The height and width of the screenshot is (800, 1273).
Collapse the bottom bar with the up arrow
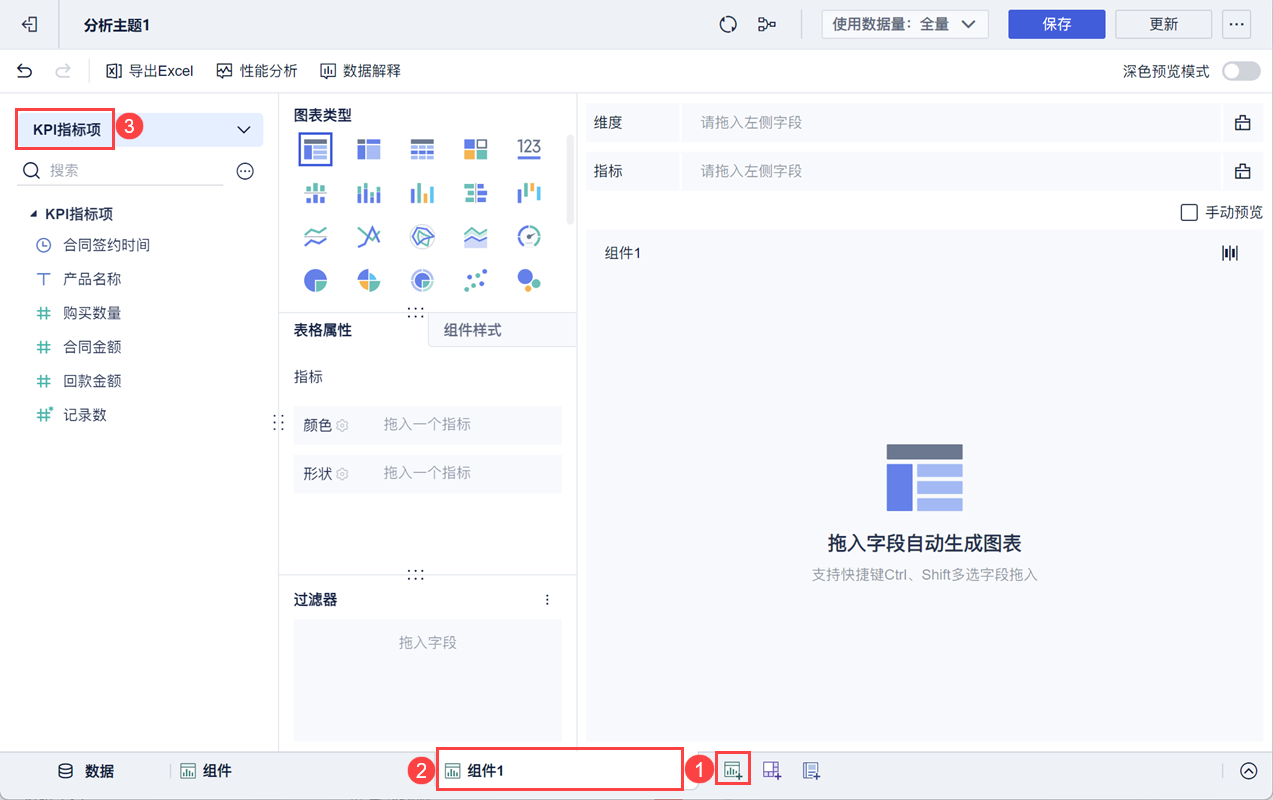pos(1248,771)
